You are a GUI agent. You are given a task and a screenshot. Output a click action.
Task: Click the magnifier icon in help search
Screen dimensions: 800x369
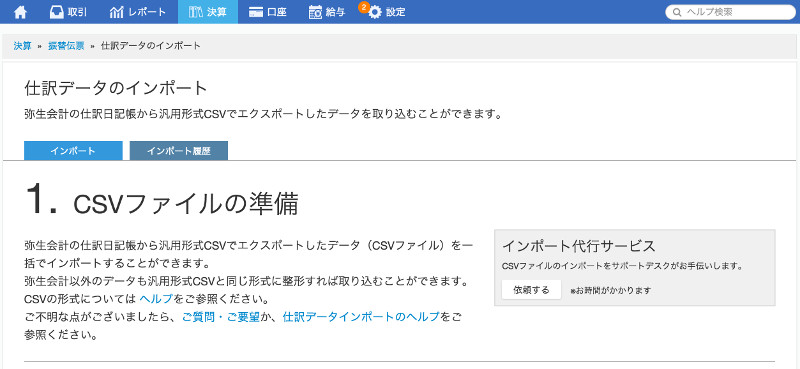coord(677,13)
